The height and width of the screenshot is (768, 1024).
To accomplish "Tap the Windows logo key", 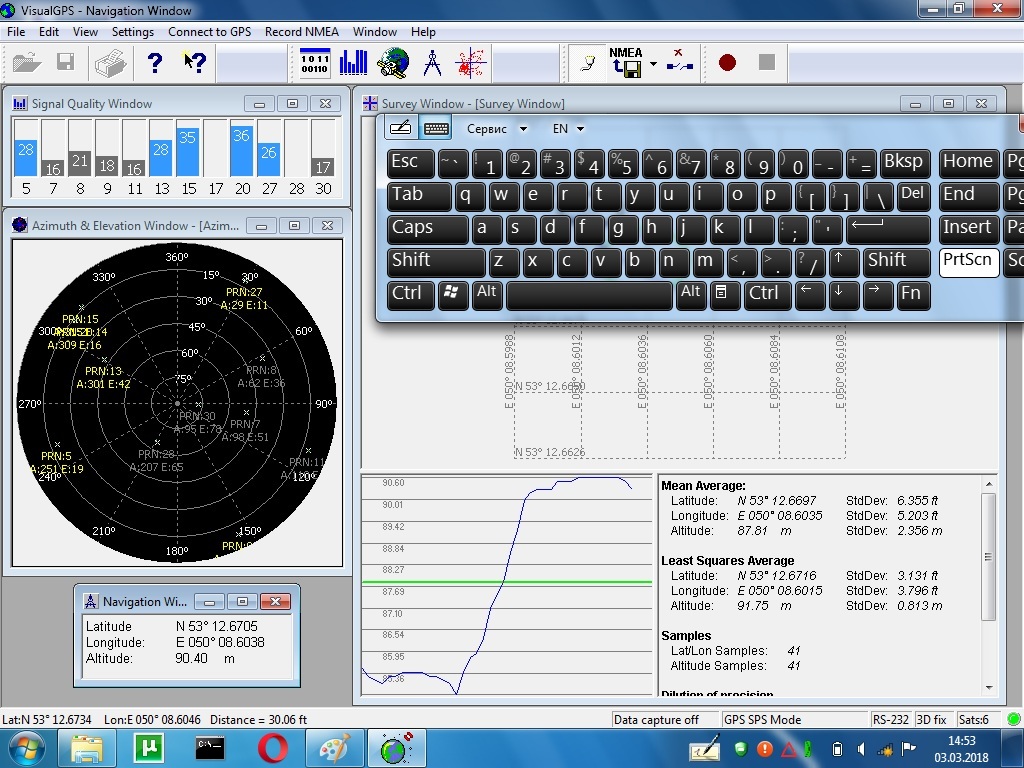I will 453,295.
